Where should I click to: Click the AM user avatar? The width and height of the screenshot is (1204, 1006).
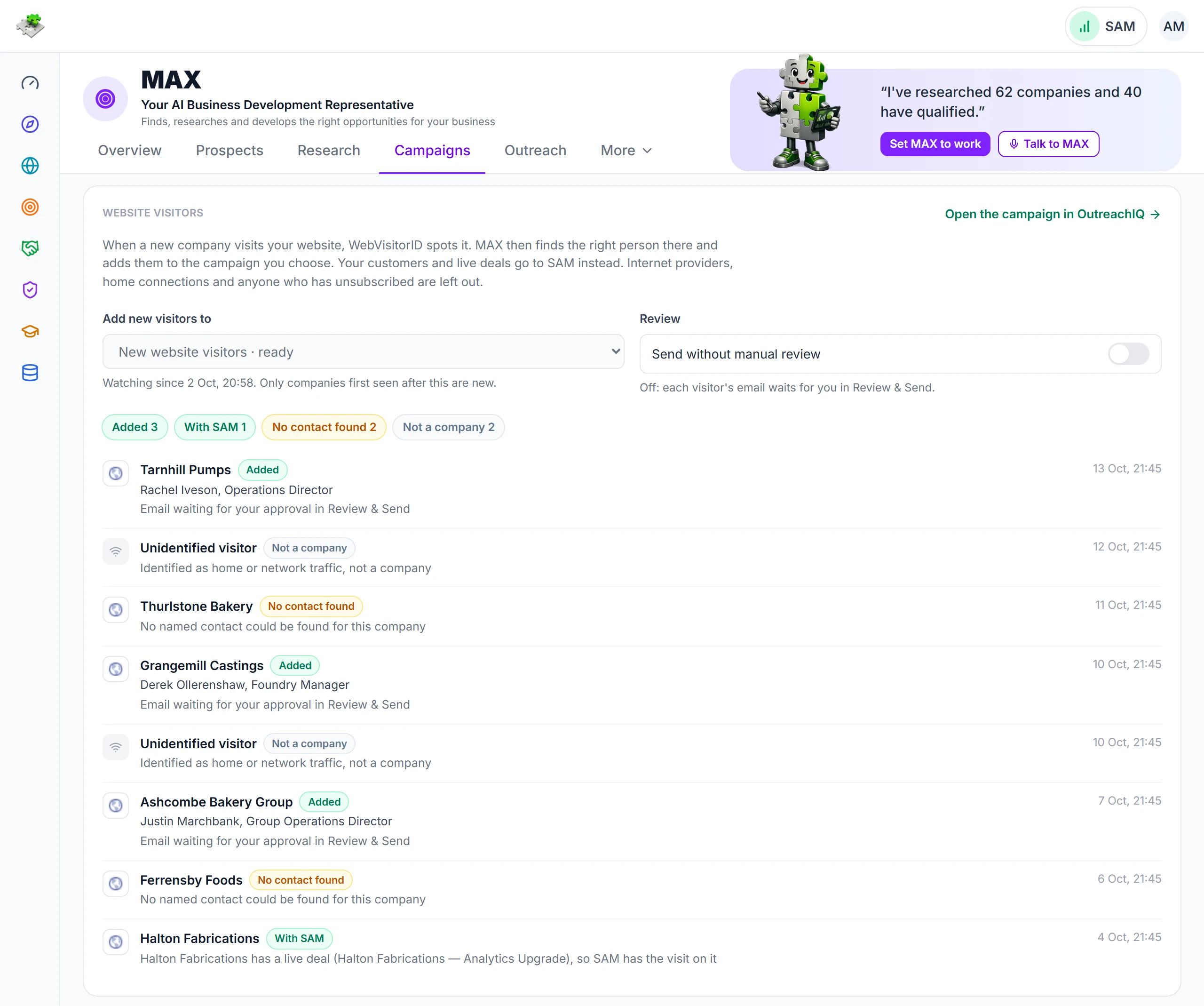click(x=1173, y=26)
